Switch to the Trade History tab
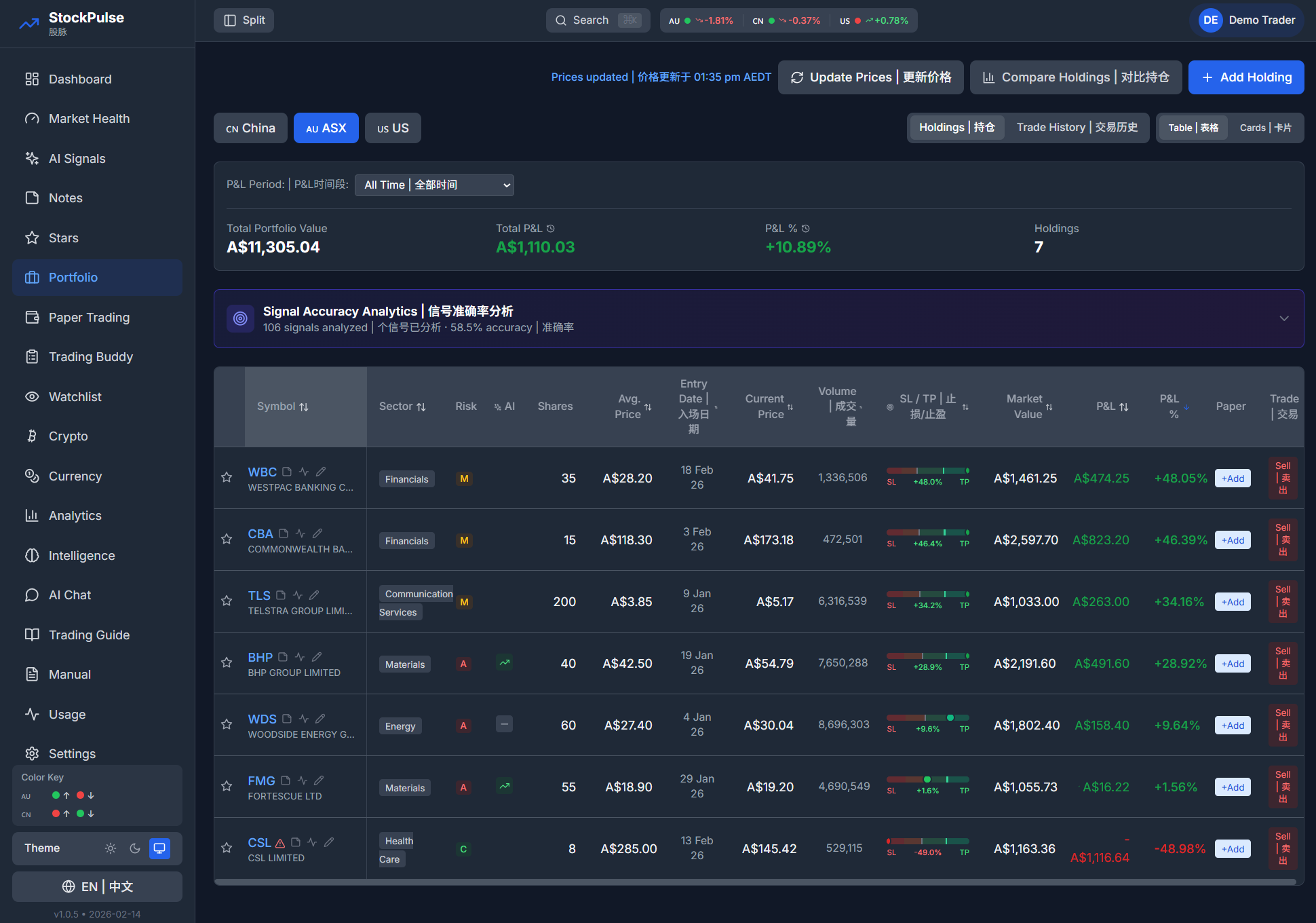Screen dimensions: 1316x923 [1077, 127]
